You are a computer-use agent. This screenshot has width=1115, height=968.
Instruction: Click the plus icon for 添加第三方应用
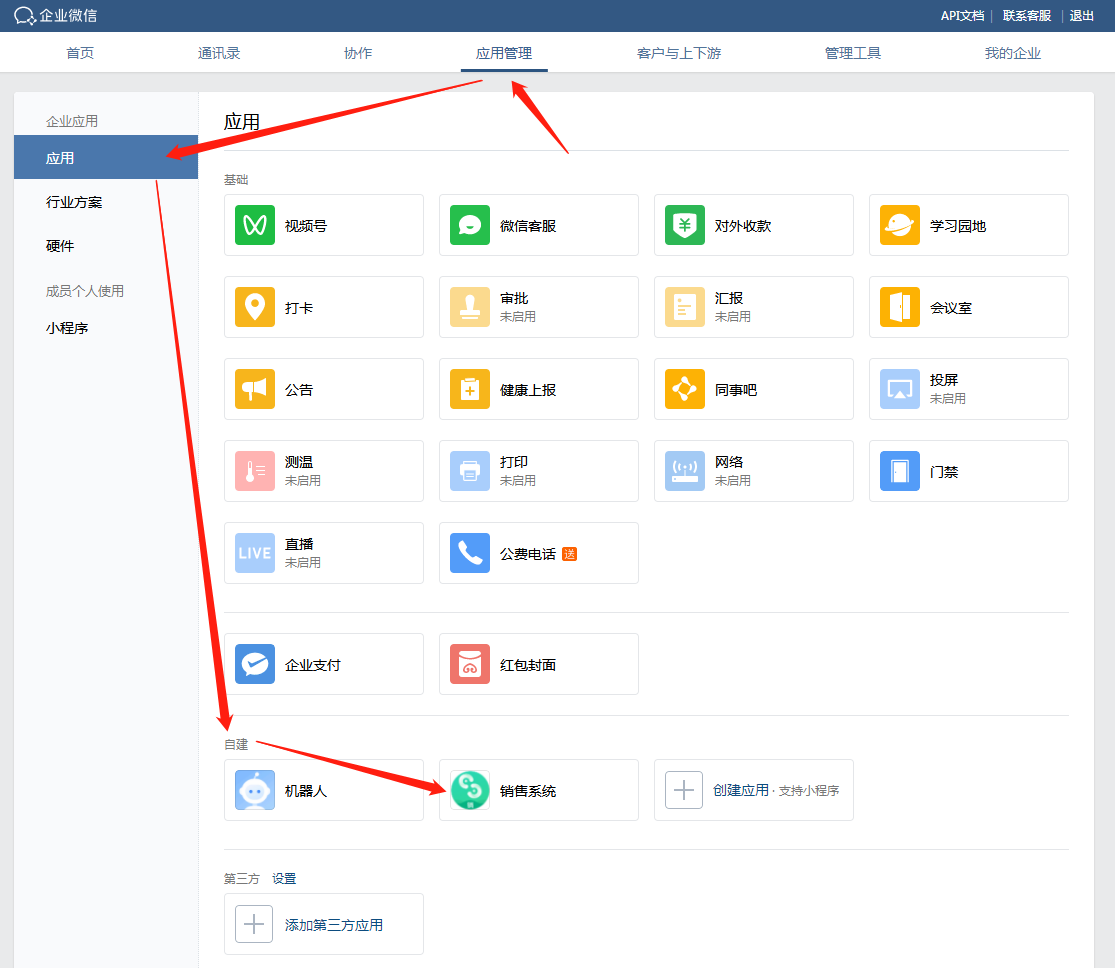(x=254, y=924)
